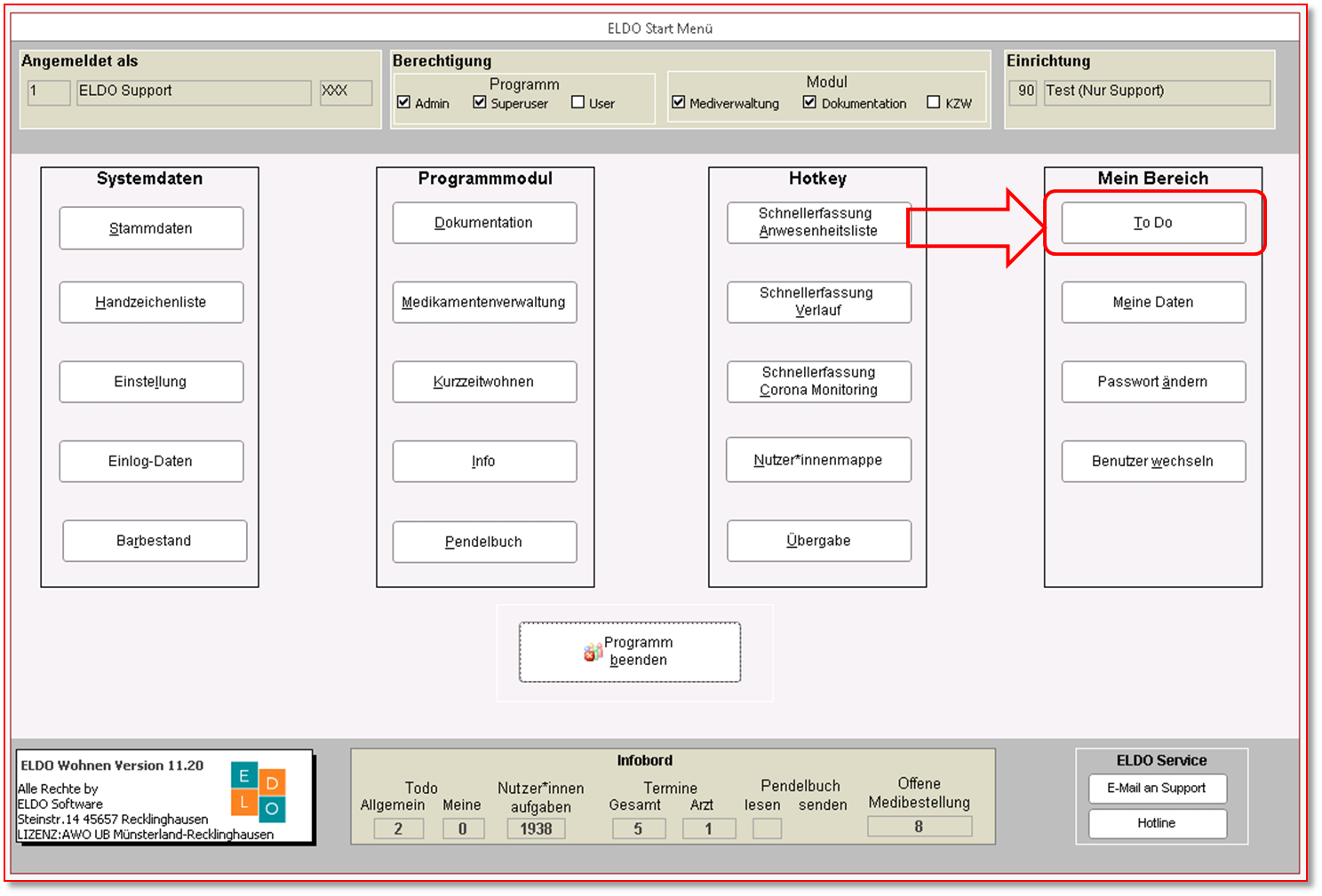This screenshot has width=1322, height=896.
Task: Open Barbestand
Action: [x=155, y=541]
